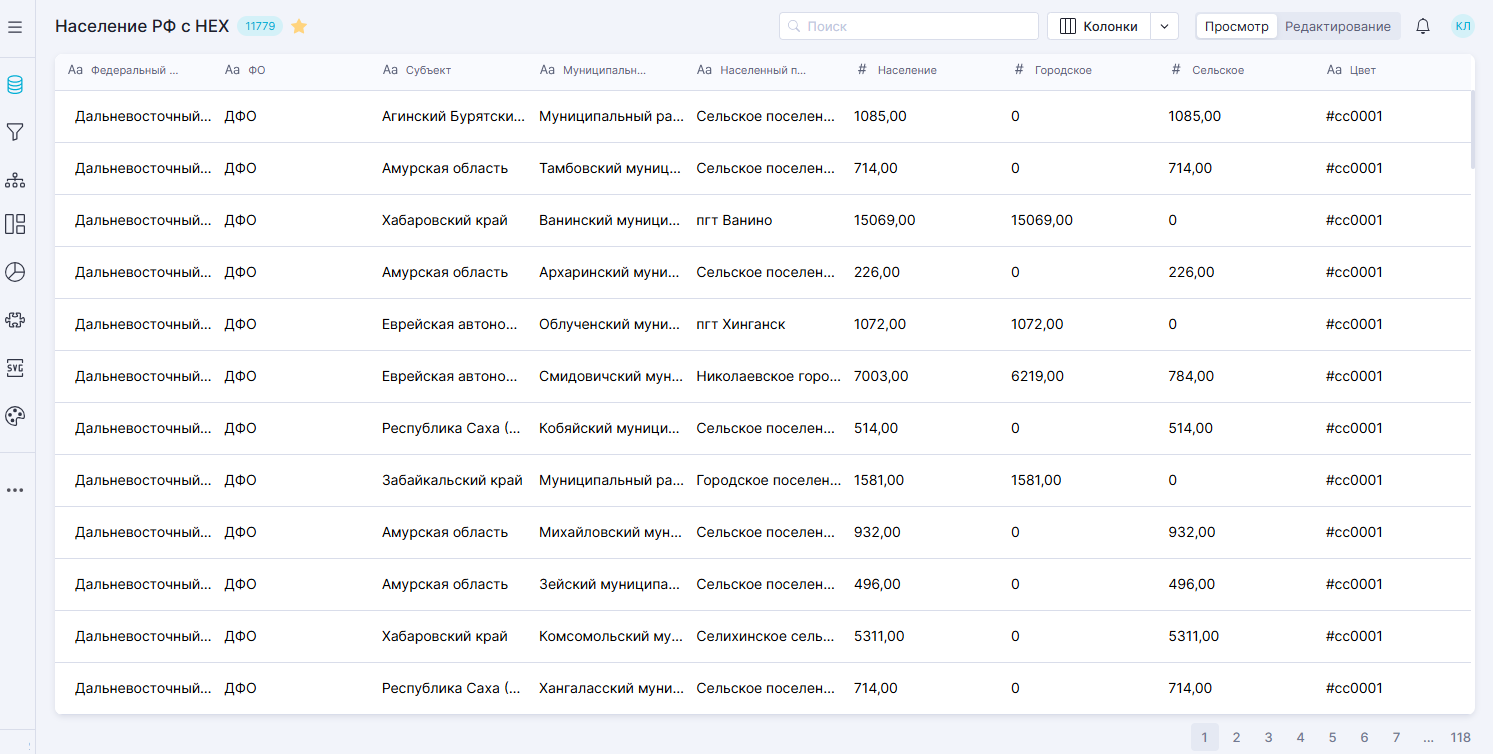Toggle the favorite star next to the title
This screenshot has width=1493, height=754.
point(299,27)
